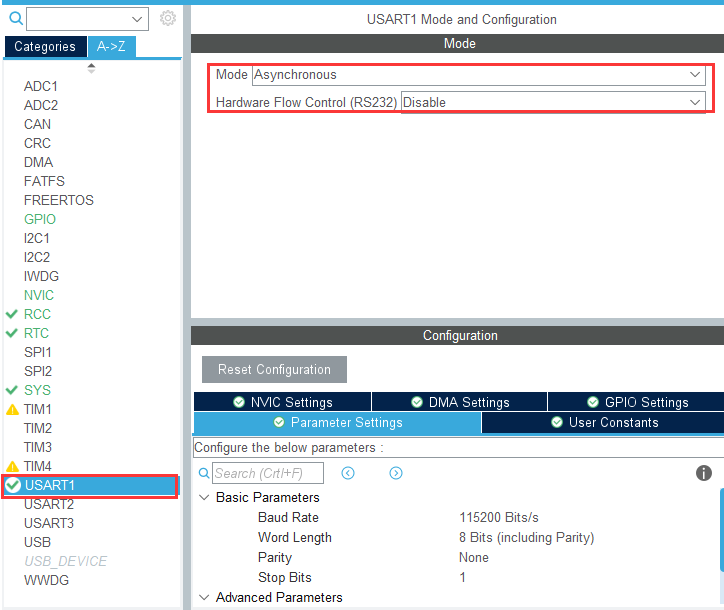
Task: Click the Parity parameter label
Action: click(275, 557)
